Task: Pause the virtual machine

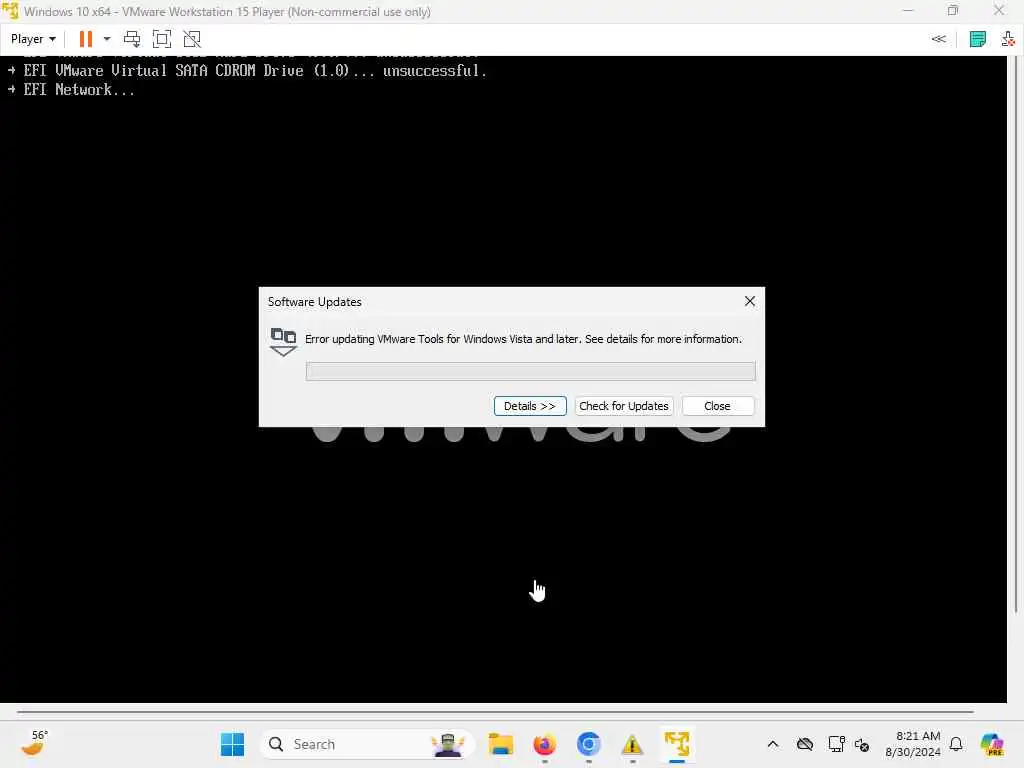Action: (x=86, y=39)
